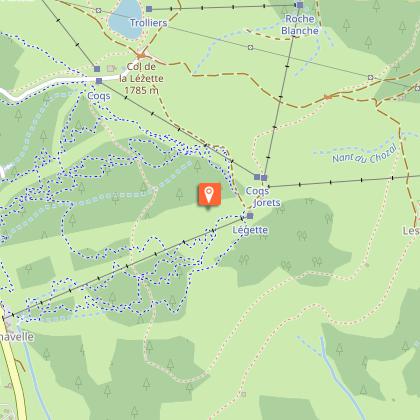Viewport: 420px width, 420px height.
Task: Click the upper Coqs station square by the road
Action: click(x=97, y=69)
